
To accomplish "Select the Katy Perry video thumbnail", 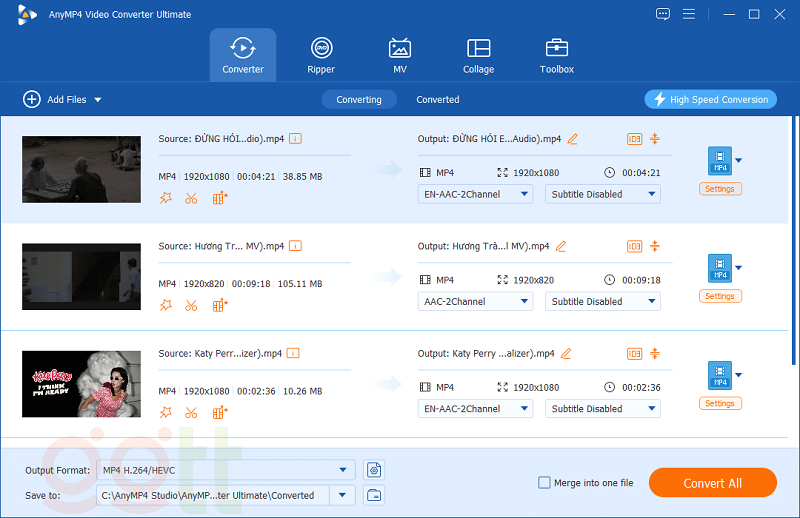I will click(81, 384).
